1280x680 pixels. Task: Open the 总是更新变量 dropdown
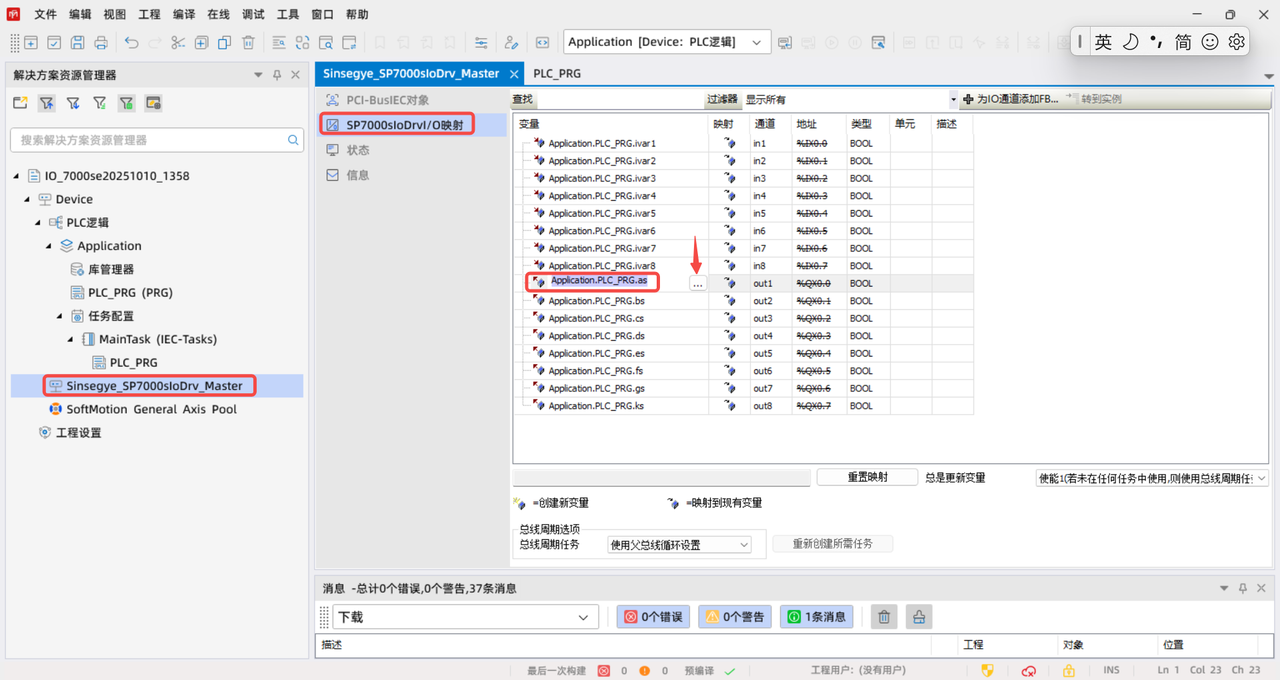click(1152, 478)
